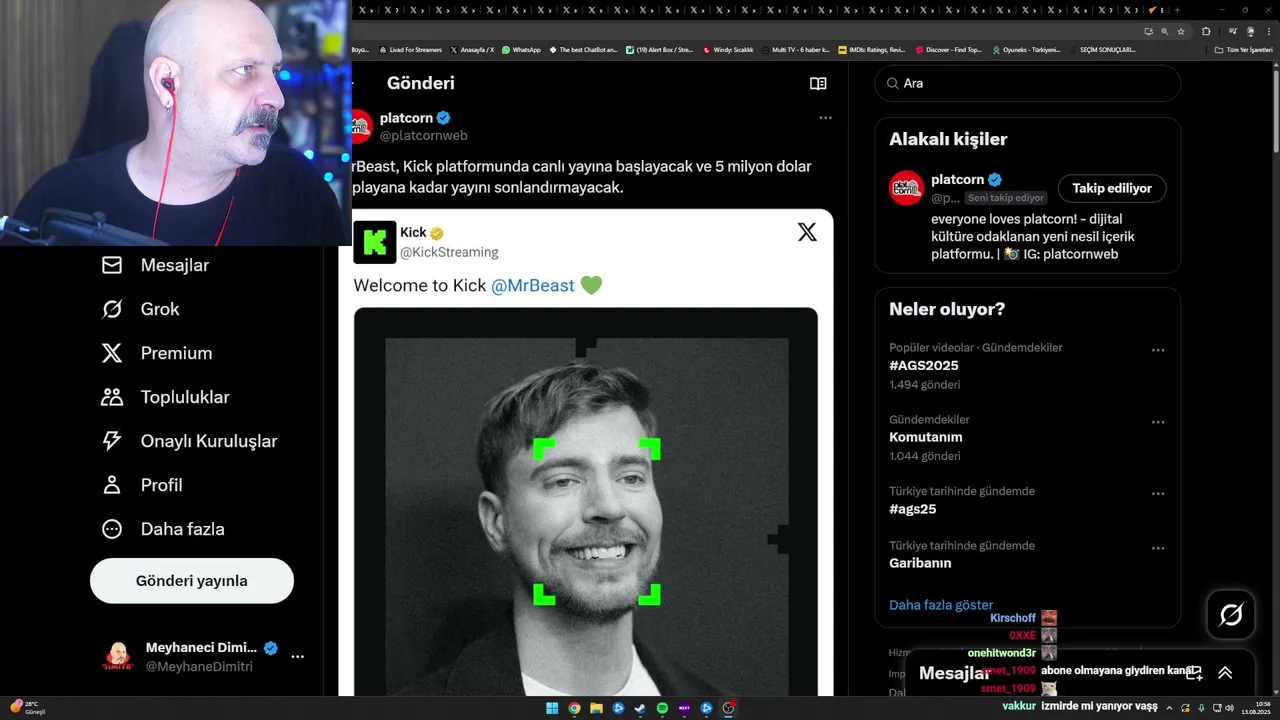
Task: Open account options next to Meyhaneci Dimitri
Action: (297, 657)
